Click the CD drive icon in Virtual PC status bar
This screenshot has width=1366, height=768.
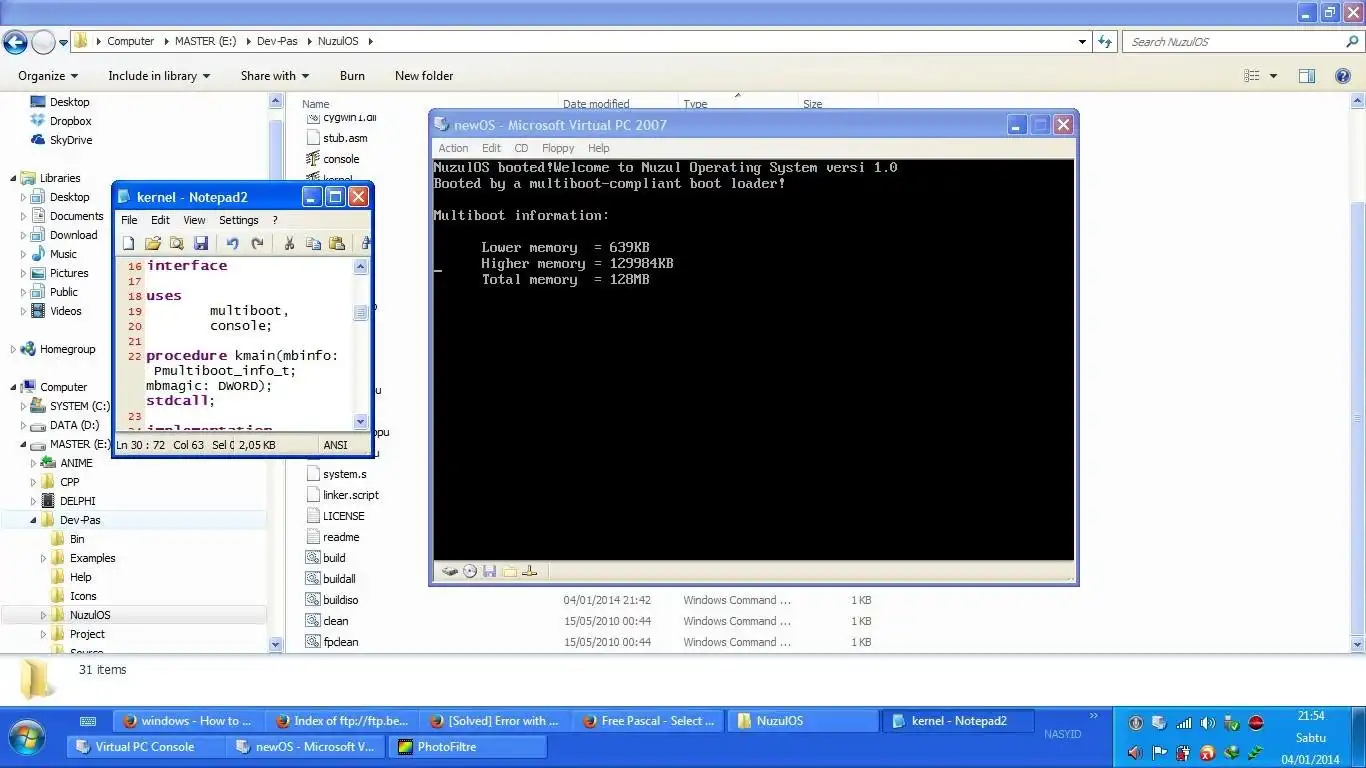point(470,571)
